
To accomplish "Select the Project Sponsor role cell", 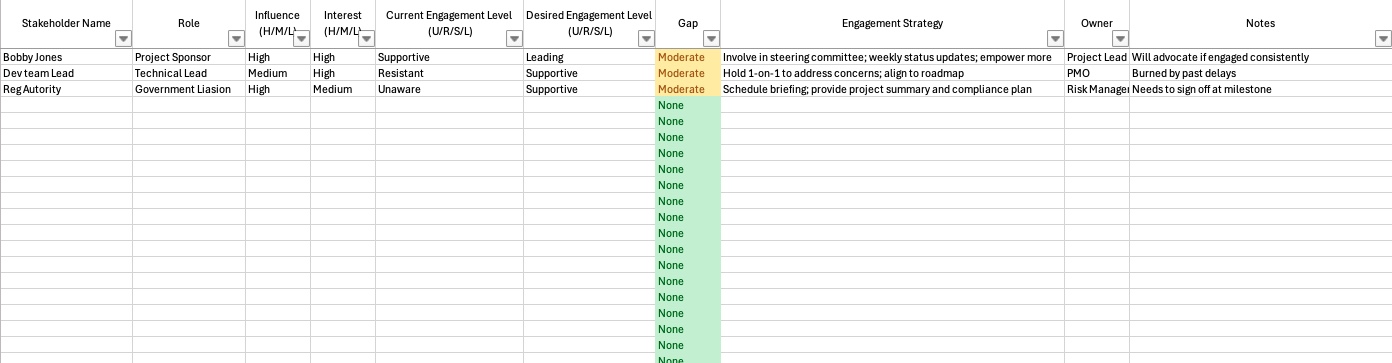I will pyautogui.click(x=189, y=57).
